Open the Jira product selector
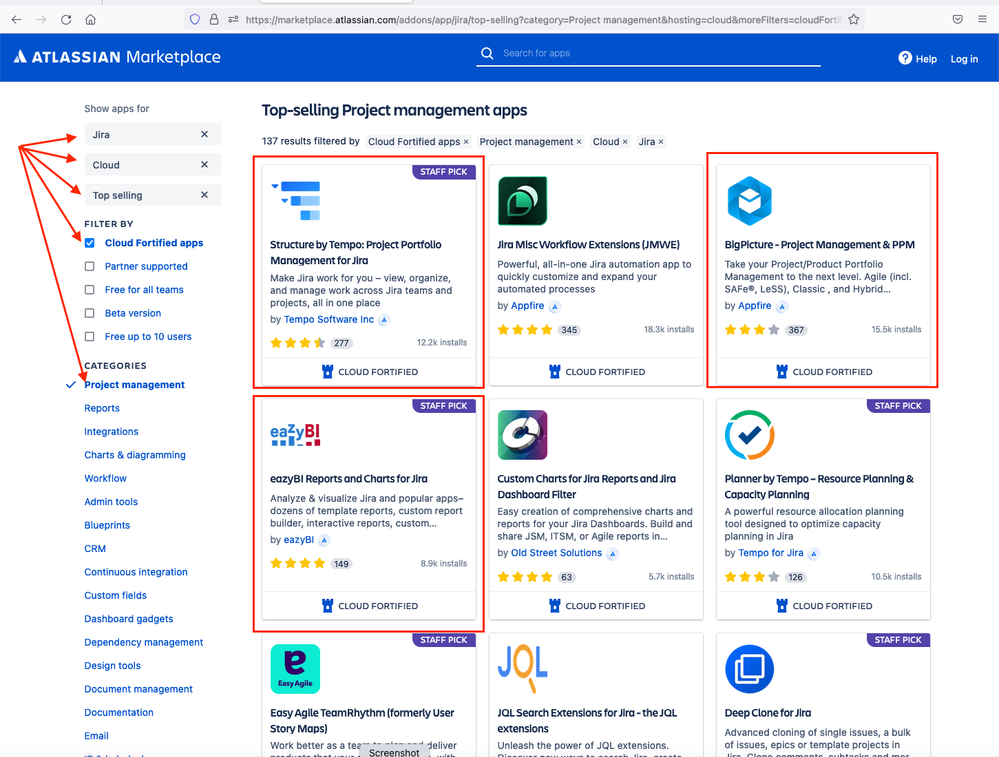Viewport: 999px width, 757px height. pyautogui.click(x=152, y=134)
